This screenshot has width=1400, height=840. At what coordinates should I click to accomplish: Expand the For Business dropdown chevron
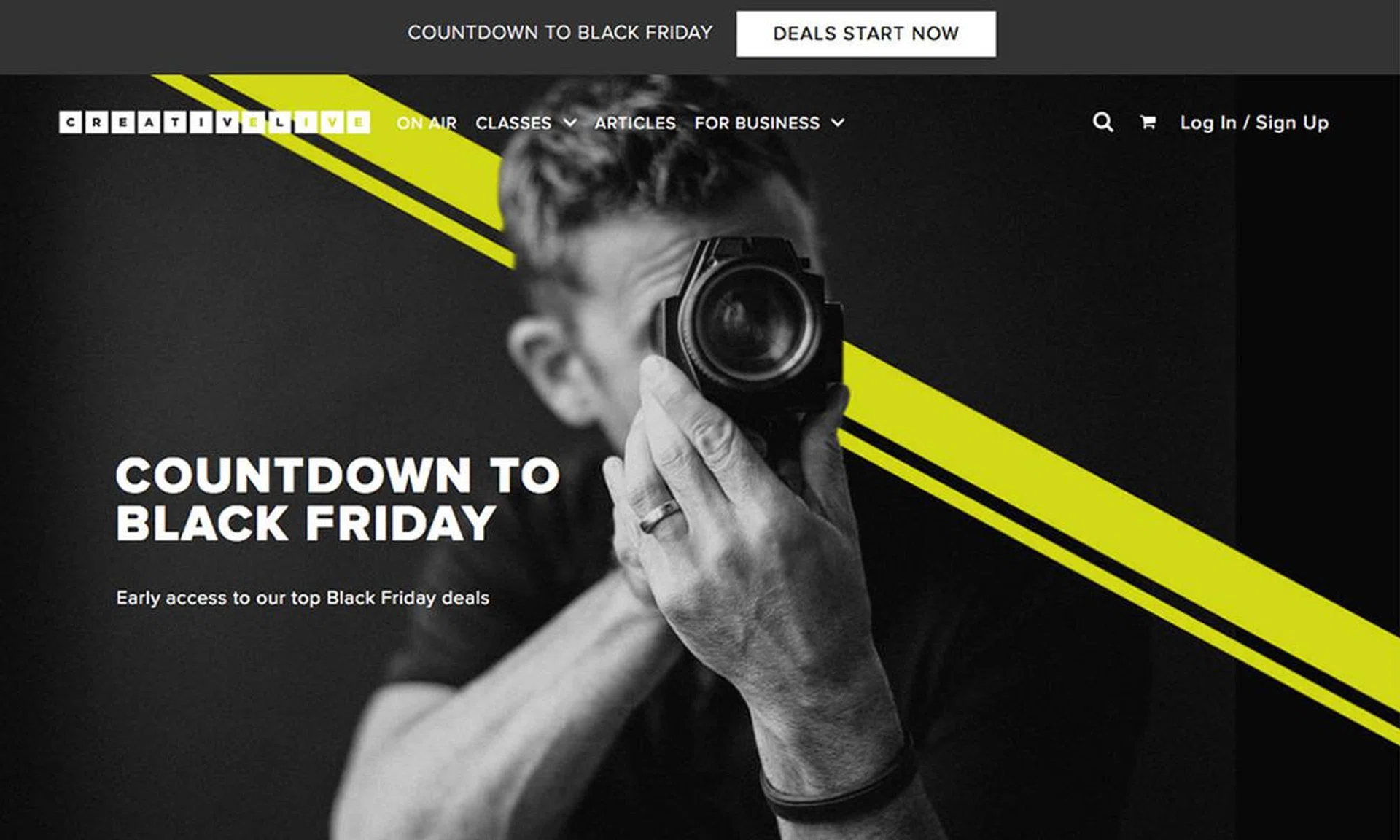pyautogui.click(x=838, y=122)
